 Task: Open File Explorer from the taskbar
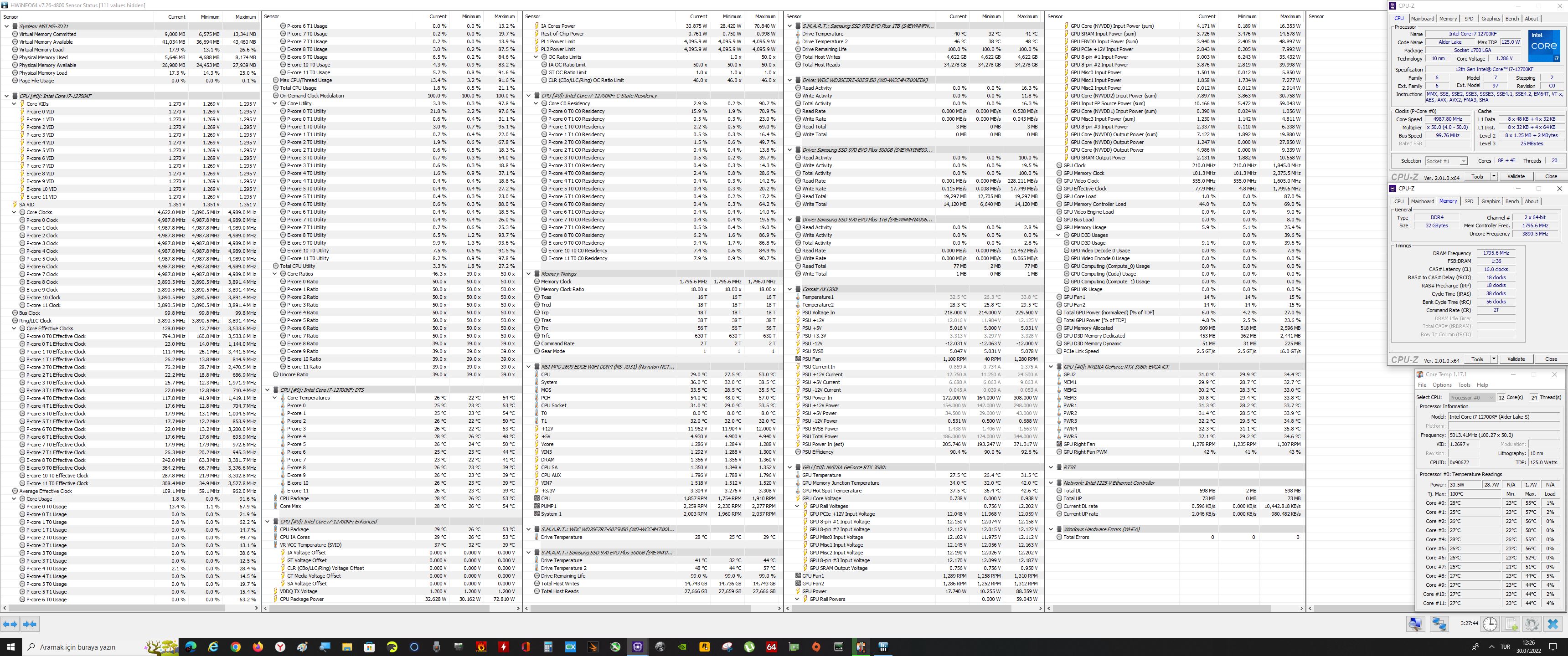click(x=347, y=647)
